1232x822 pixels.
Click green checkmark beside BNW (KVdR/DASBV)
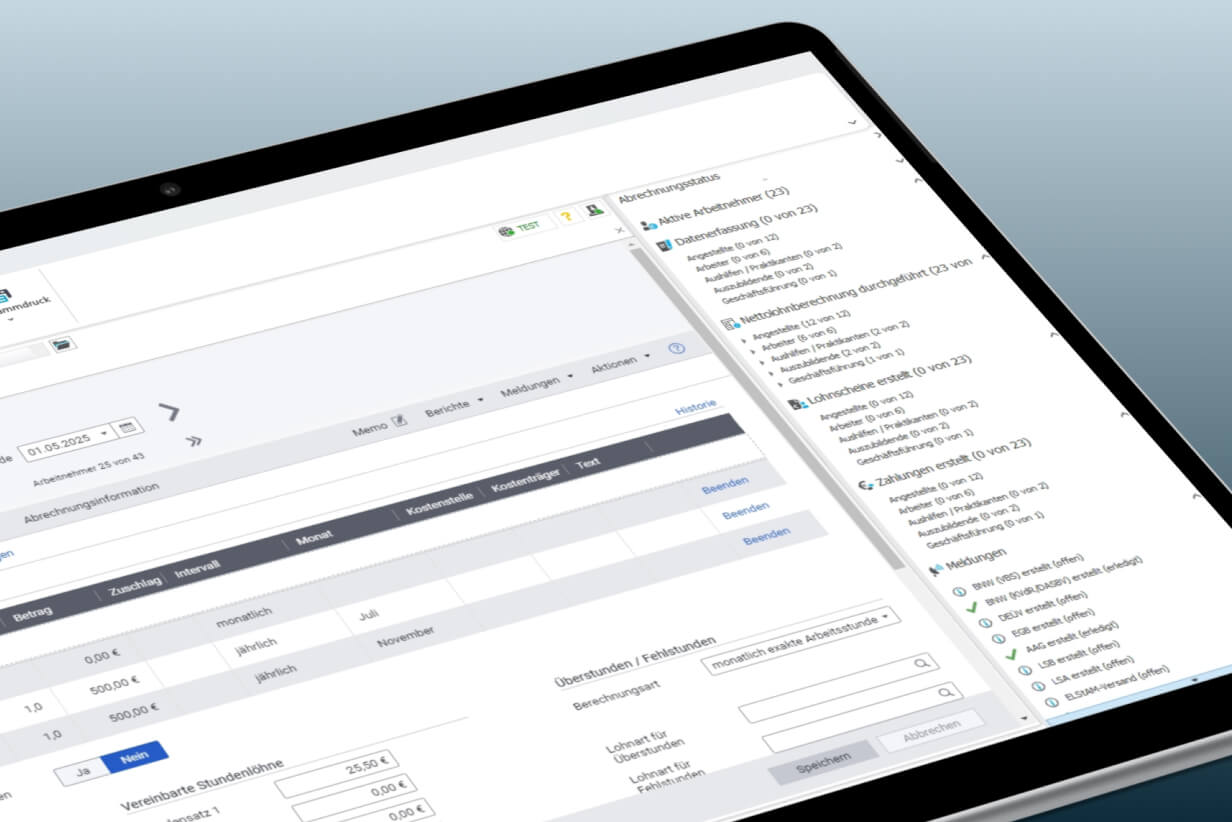coord(974,608)
